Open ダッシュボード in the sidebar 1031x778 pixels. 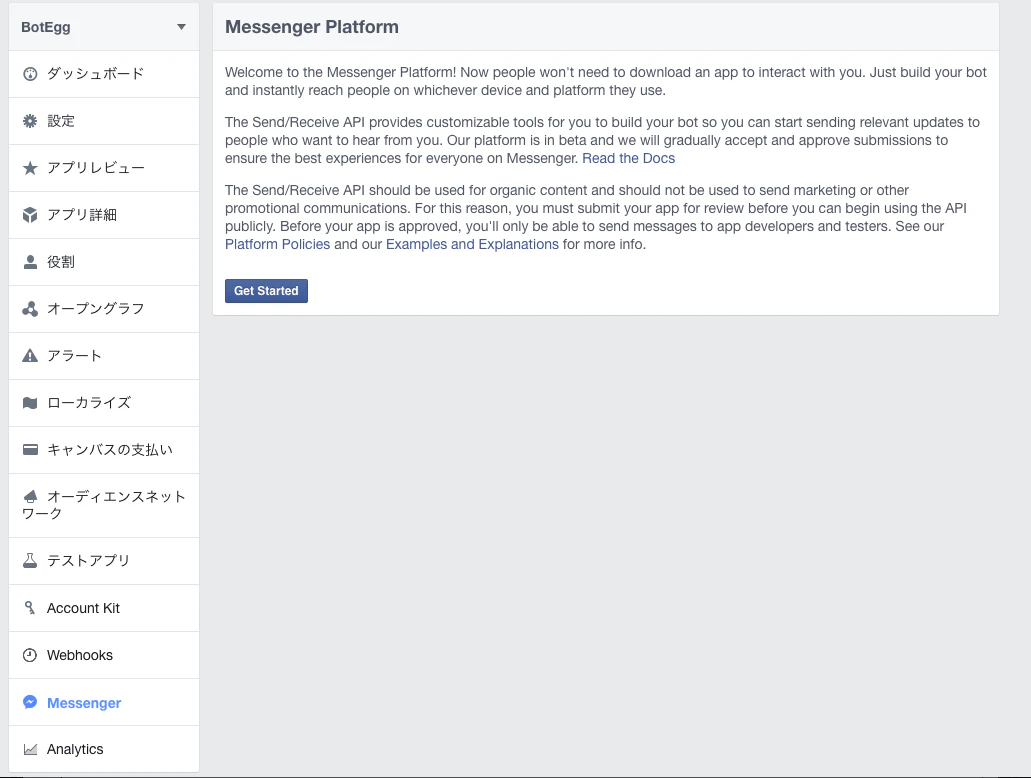click(104, 74)
